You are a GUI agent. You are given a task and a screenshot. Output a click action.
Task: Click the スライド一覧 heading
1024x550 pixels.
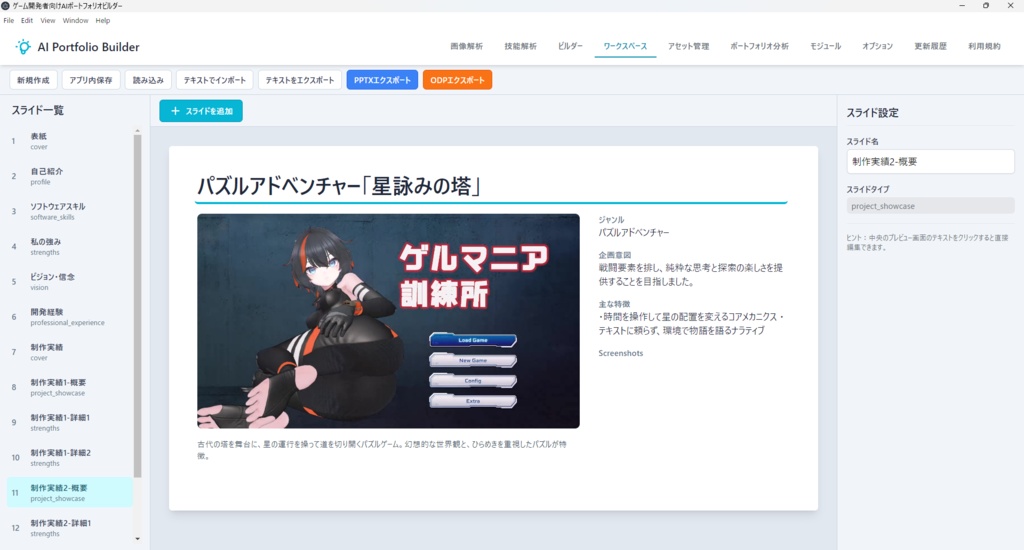(x=38, y=110)
